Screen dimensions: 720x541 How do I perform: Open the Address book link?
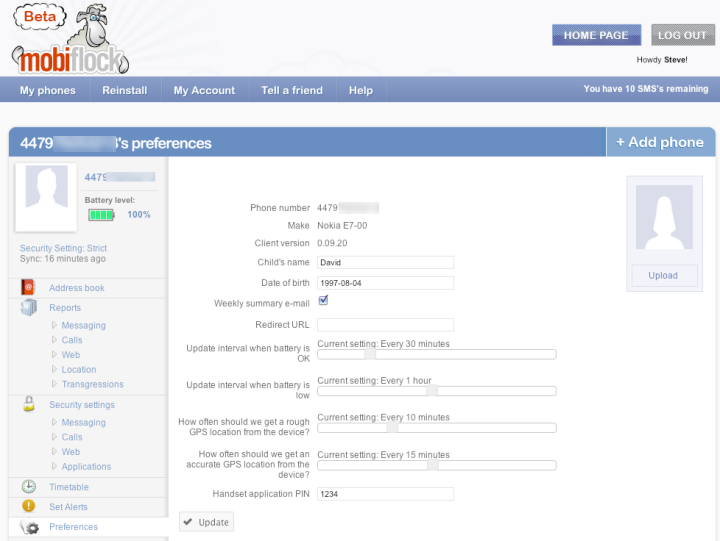77,288
